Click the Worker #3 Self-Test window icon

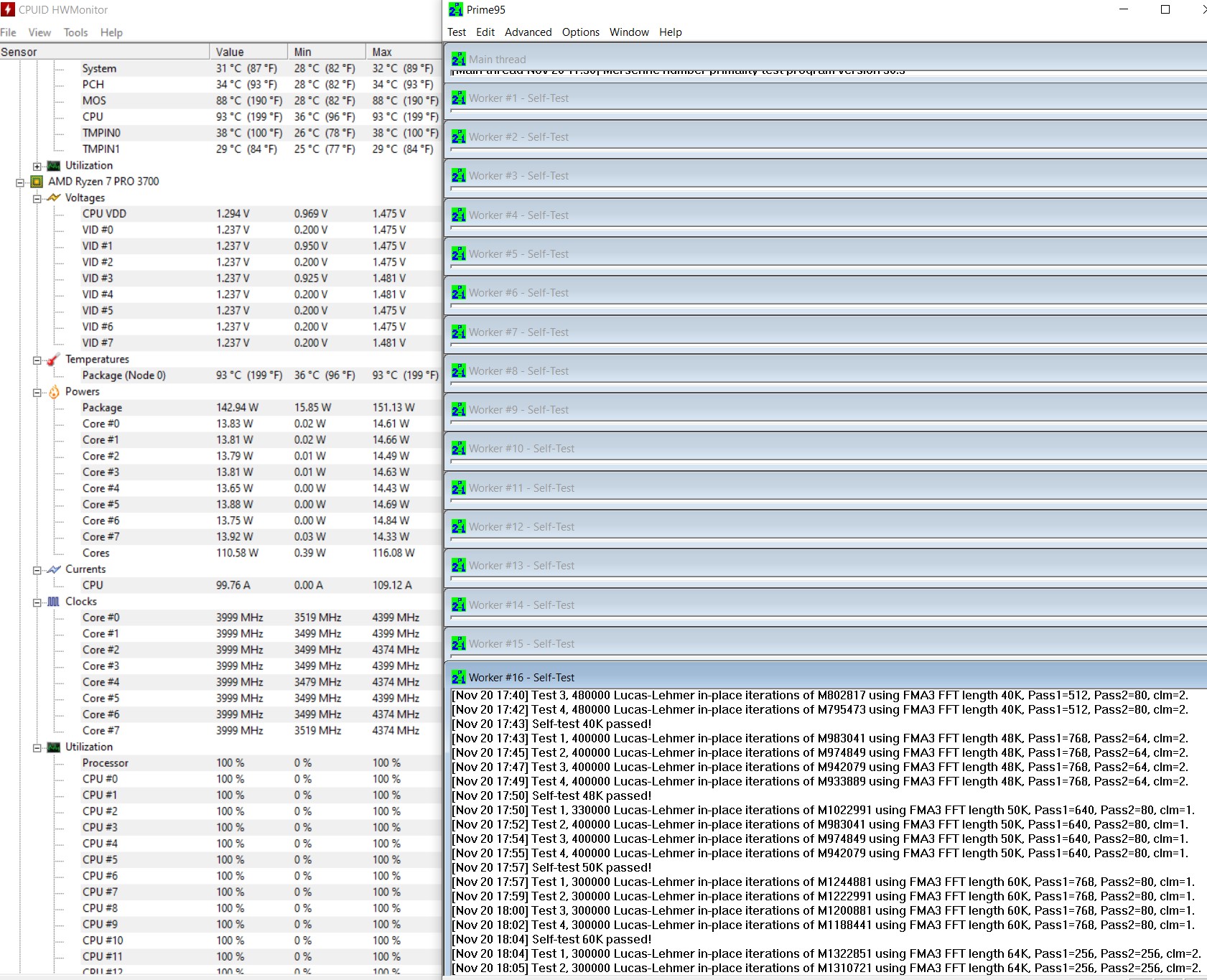(459, 175)
